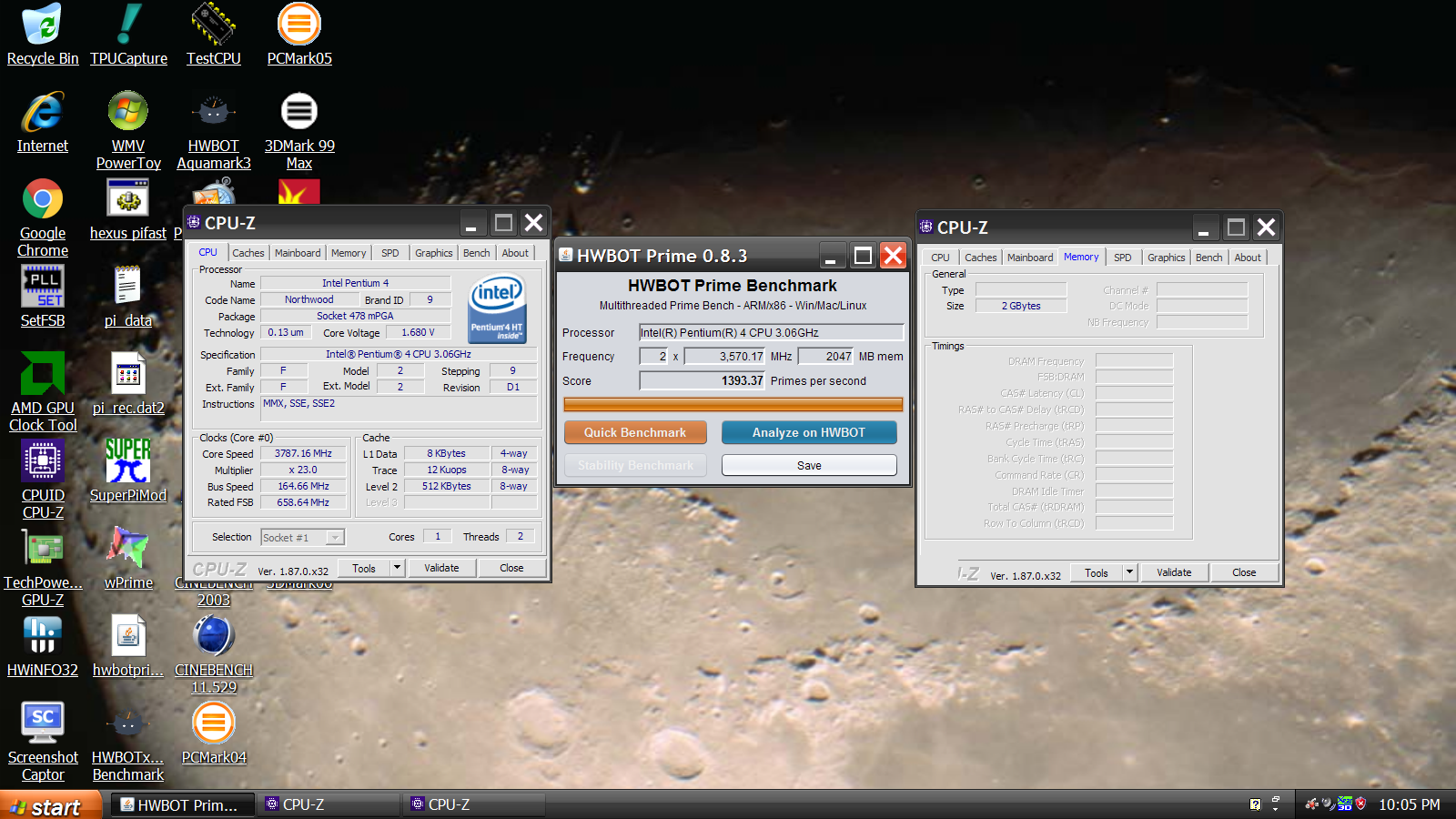Viewport: 1456px width, 819px height.
Task: Open Tools dropdown arrow in left CPU-Z
Action: [397, 568]
